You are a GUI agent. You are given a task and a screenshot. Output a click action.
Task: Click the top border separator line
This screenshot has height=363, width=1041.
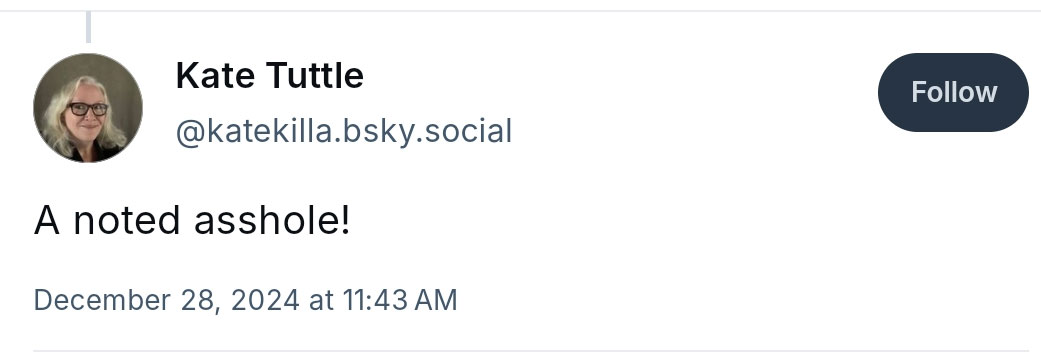(520, 11)
